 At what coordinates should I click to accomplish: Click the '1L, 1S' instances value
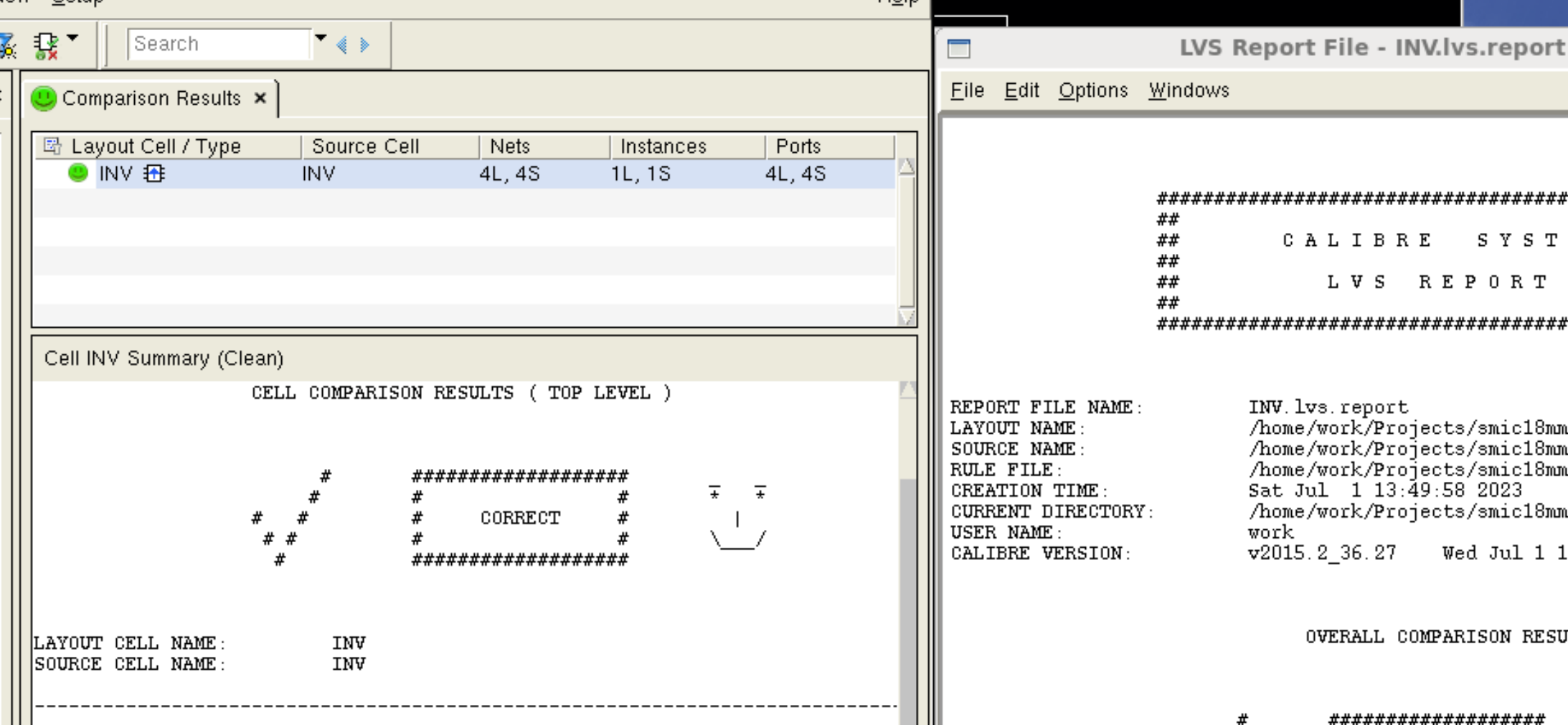pos(641,174)
